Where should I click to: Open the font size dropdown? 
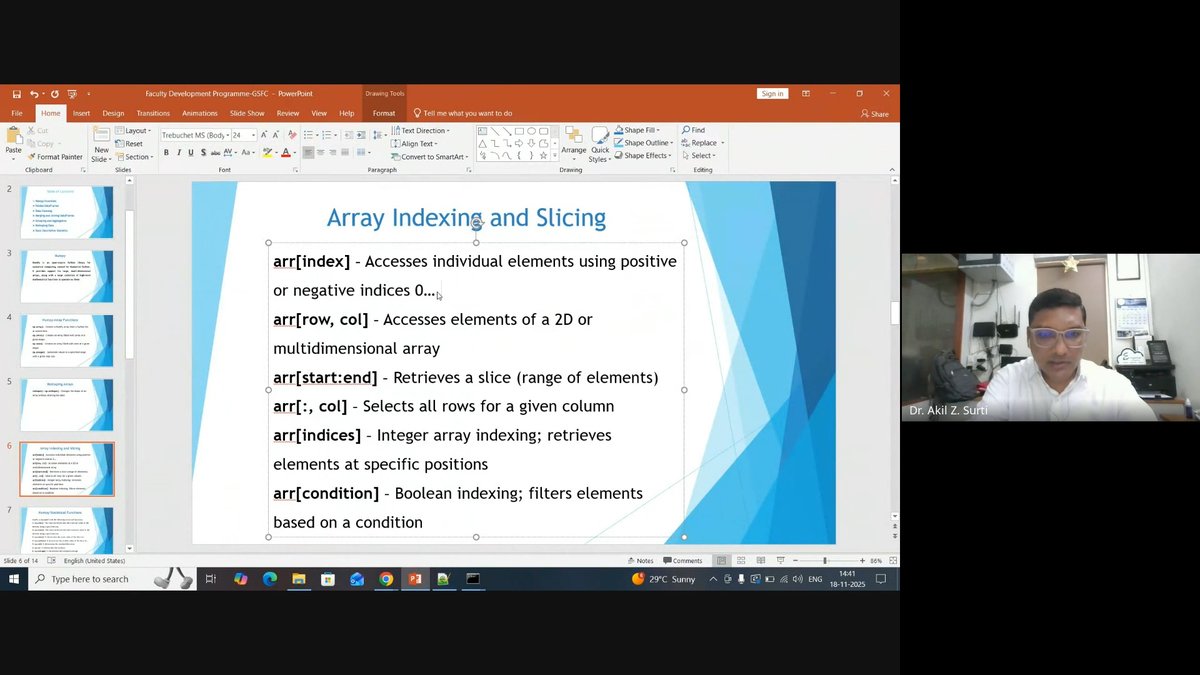pyautogui.click(x=253, y=135)
